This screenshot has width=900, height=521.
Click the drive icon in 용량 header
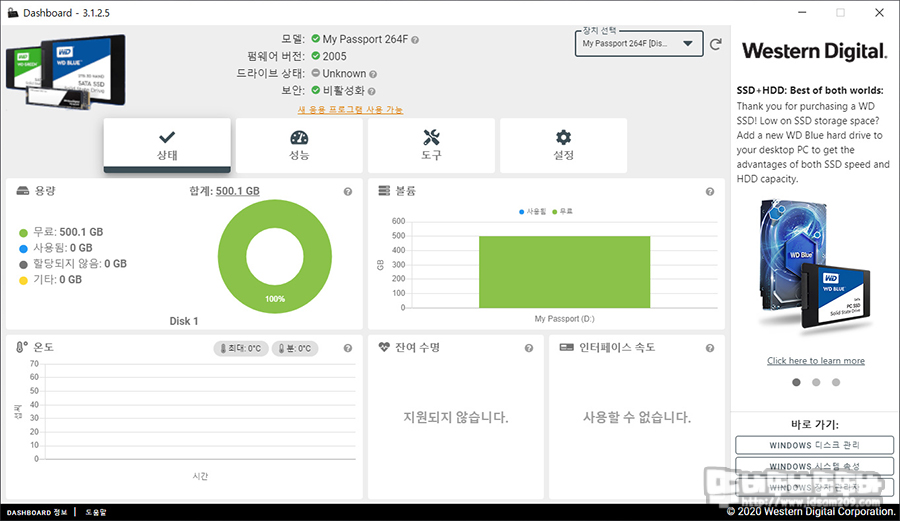coord(22,190)
